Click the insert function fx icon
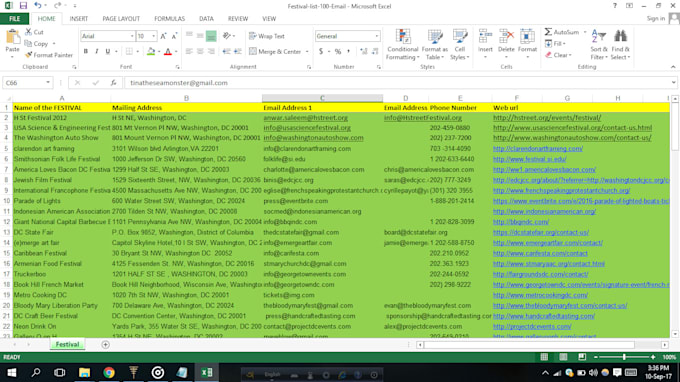 (x=113, y=83)
